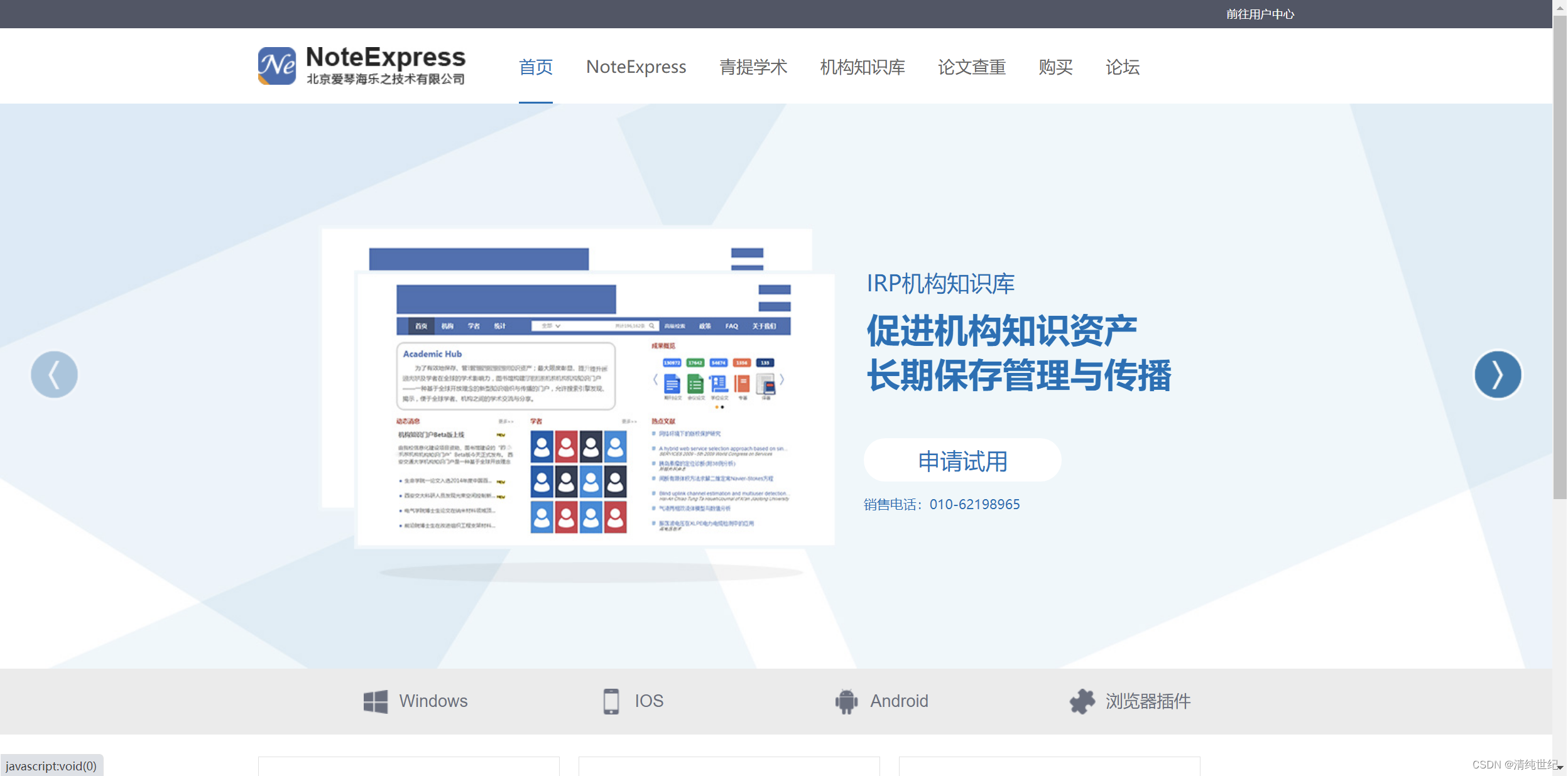Click the right carousel arrow
This screenshot has width=1568, height=776.
[x=1498, y=374]
